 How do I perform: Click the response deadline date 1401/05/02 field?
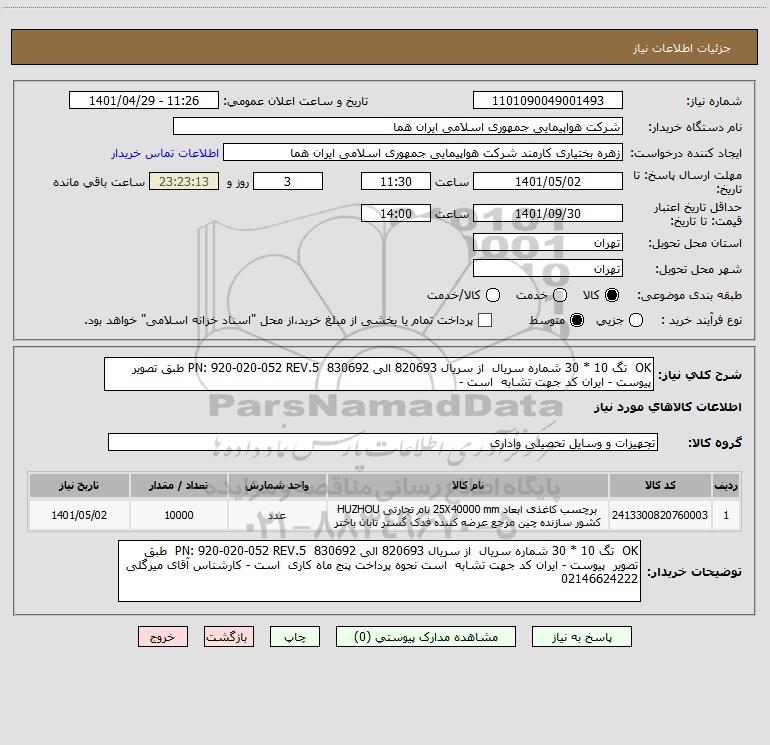coord(548,182)
